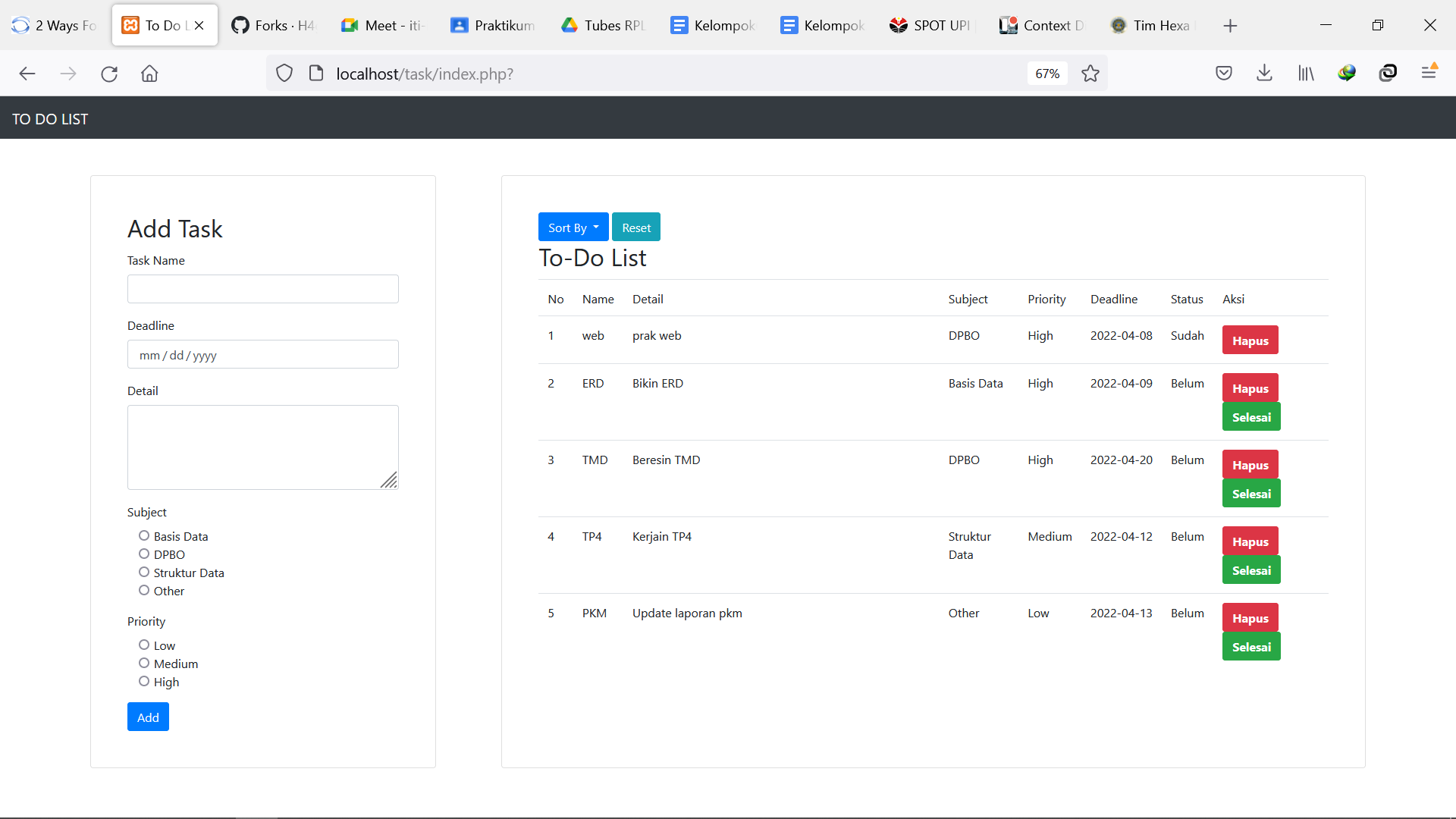This screenshot has height=819, width=1456.
Task: Reload the current page
Action: [109, 74]
